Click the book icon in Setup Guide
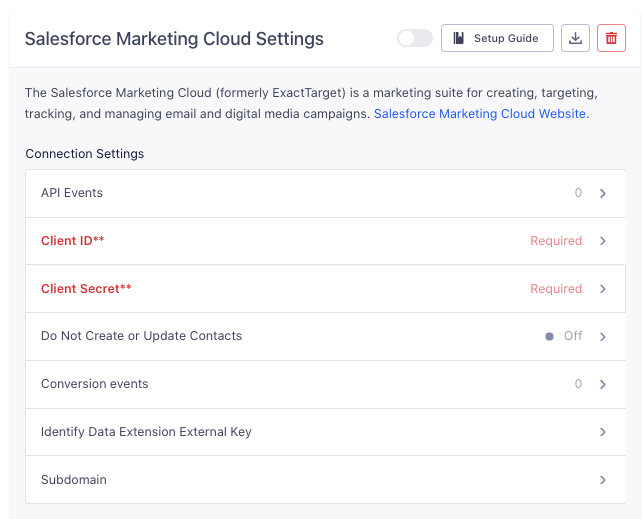Image resolution: width=642 pixels, height=519 pixels. pos(459,39)
